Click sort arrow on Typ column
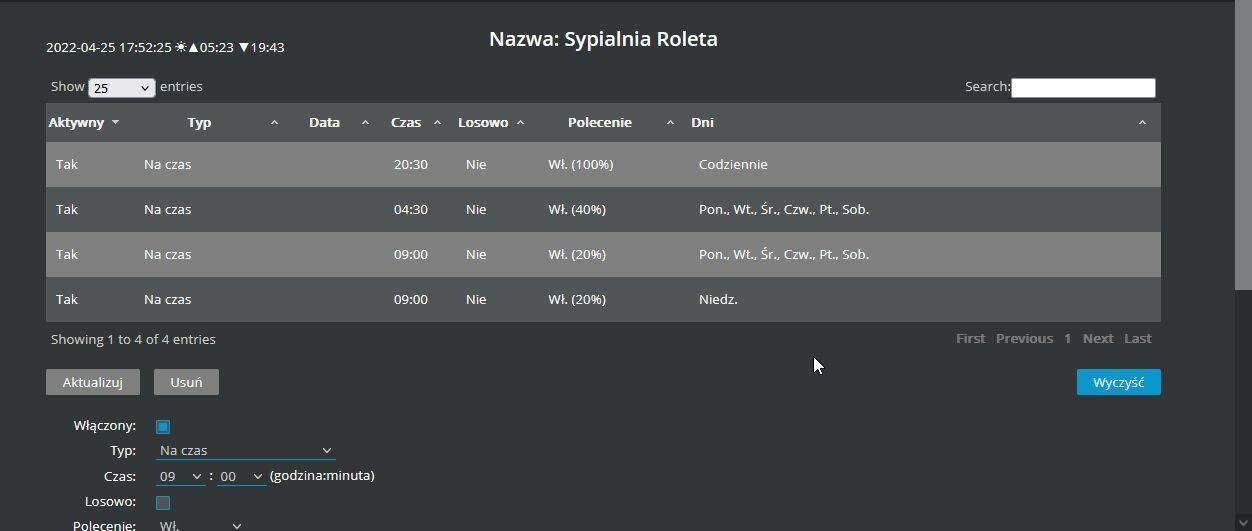1252x531 pixels. tap(274, 123)
